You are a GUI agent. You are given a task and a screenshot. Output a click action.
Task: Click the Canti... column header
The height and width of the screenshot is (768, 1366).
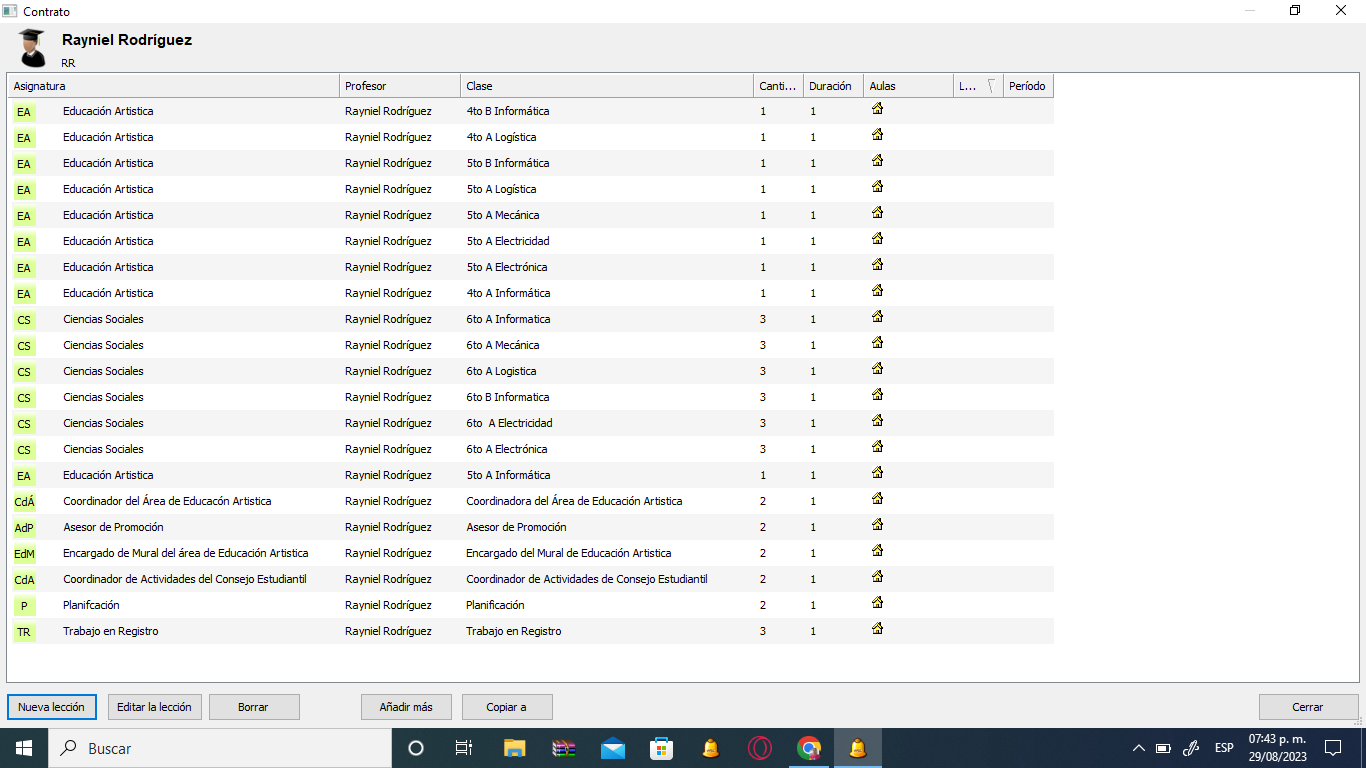pyautogui.click(x=778, y=86)
